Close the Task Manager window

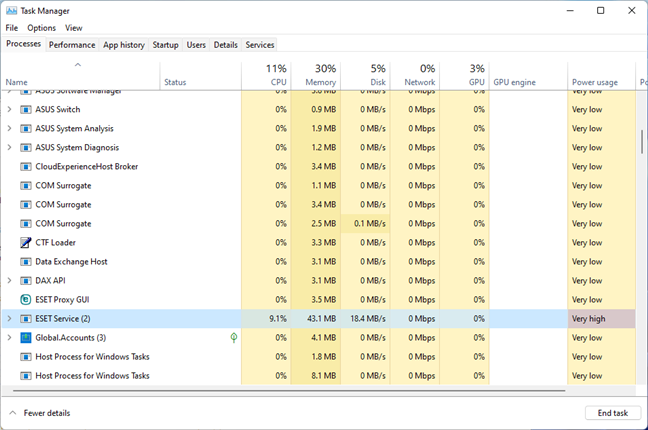tap(631, 11)
